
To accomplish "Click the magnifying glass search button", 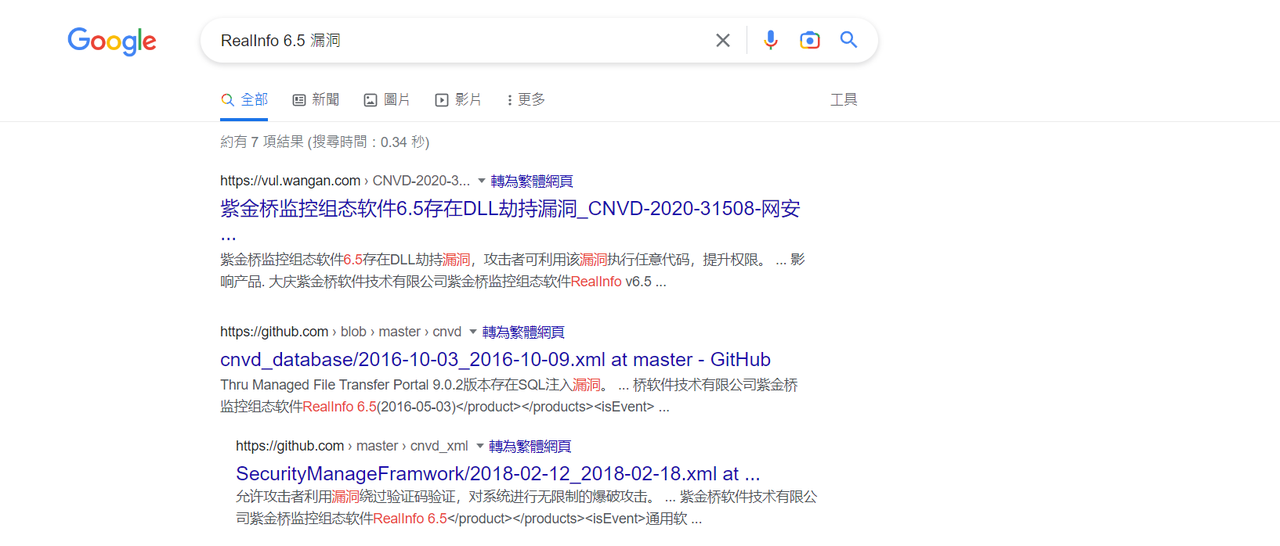I will [x=849, y=40].
